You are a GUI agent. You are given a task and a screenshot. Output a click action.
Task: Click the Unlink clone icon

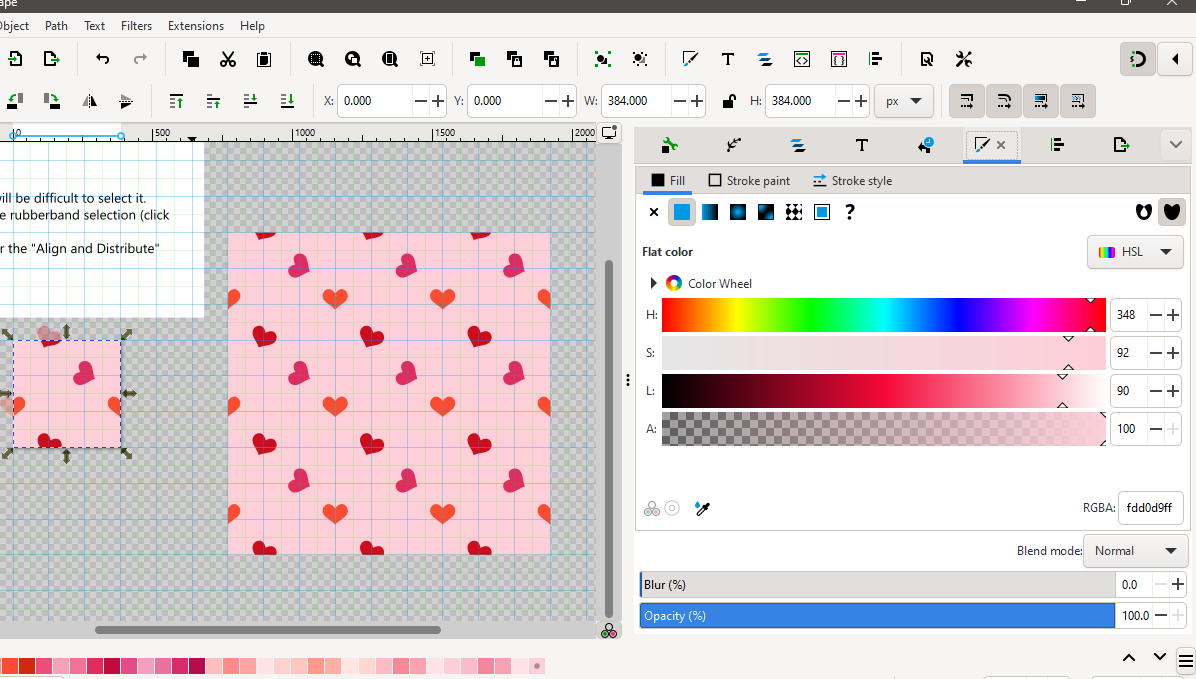point(551,59)
